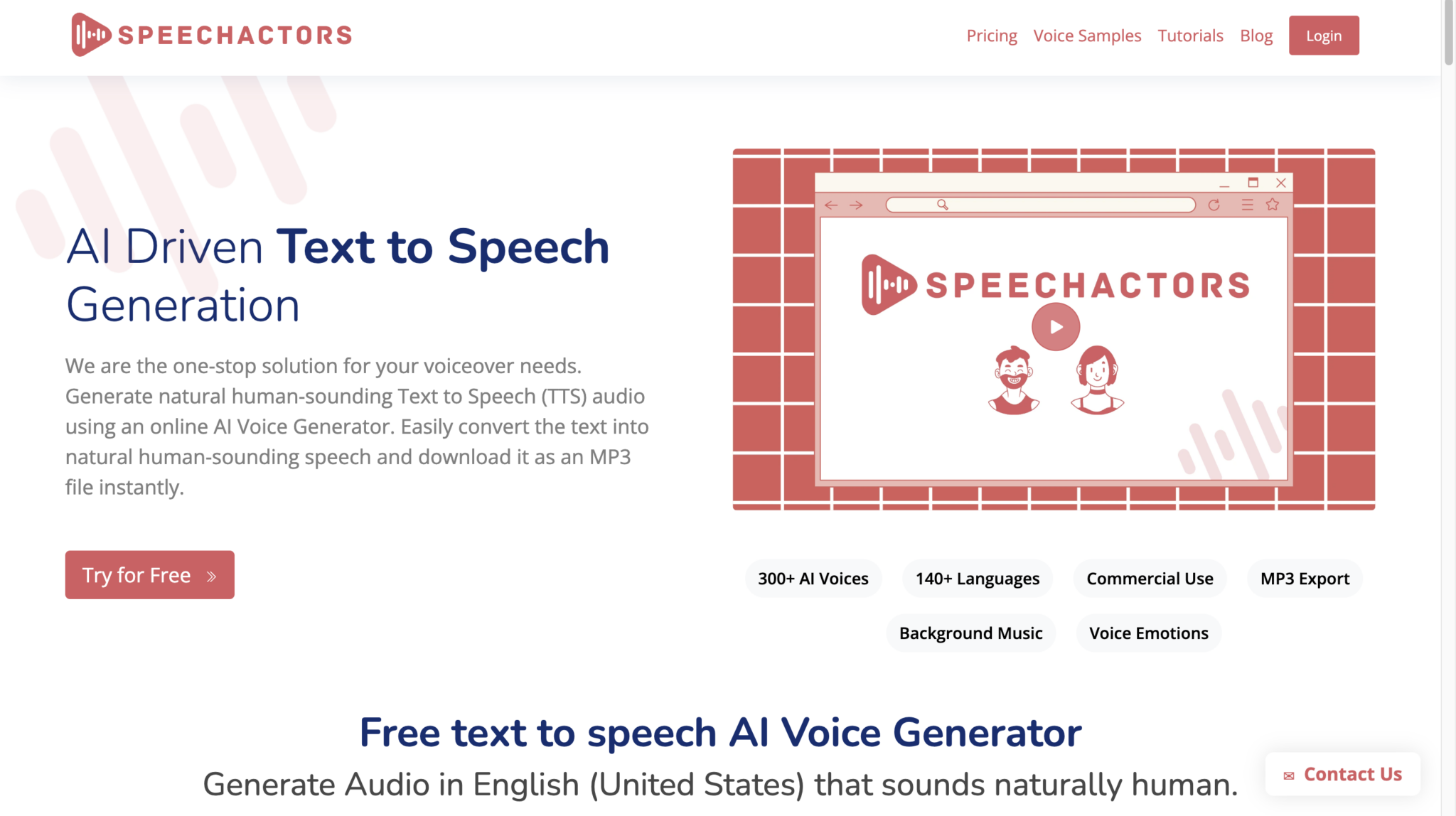Image resolution: width=1456 pixels, height=816 pixels.
Task: Click the 'MP3 Export' feature tag
Action: tap(1305, 579)
